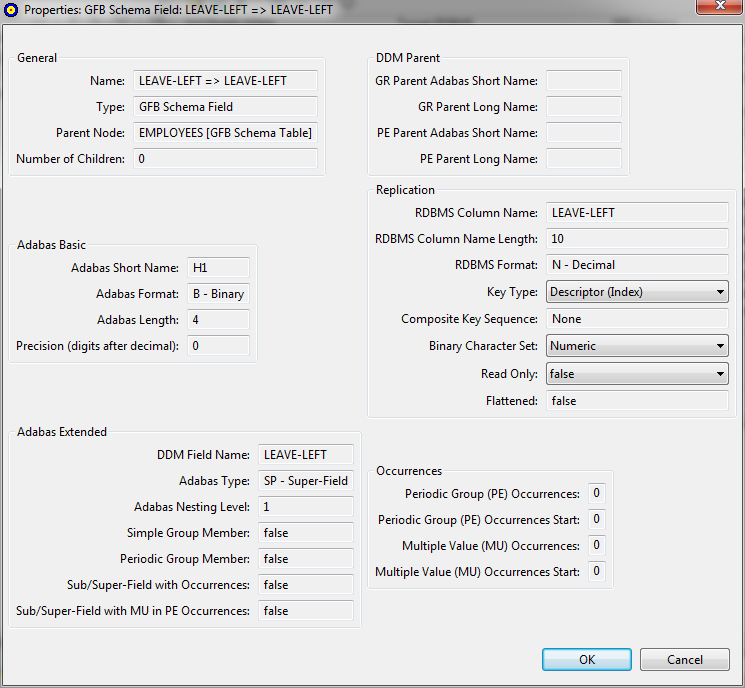The image size is (745, 688).
Task: Click the Cancel button
Action: pos(685,660)
